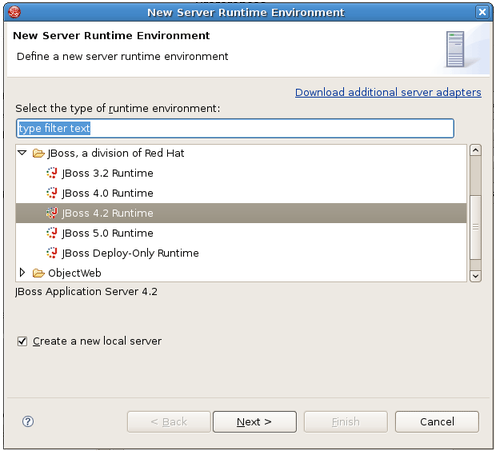Click the ObjectWeb folder icon
496x451 pixels.
pyautogui.click(x=39, y=273)
